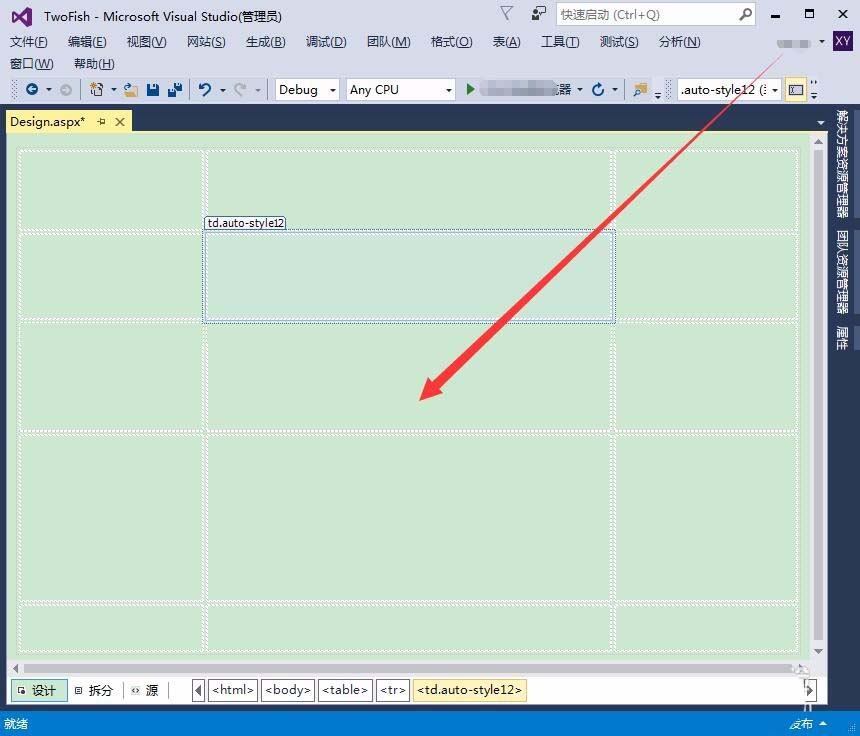The image size is (860, 736).
Task: Select the <td.auto-style12> breadcrumb element
Action: click(469, 690)
